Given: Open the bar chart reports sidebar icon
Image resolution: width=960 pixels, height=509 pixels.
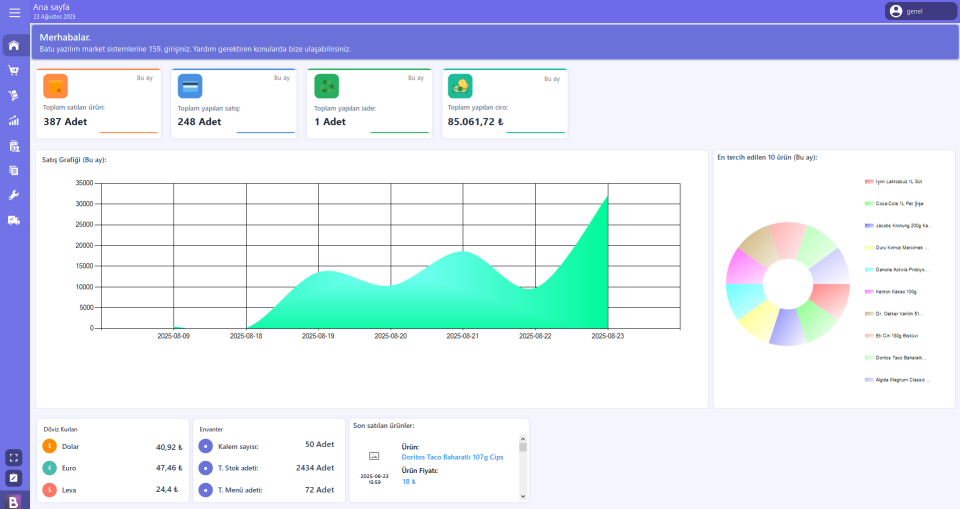Looking at the screenshot, I should [x=14, y=121].
